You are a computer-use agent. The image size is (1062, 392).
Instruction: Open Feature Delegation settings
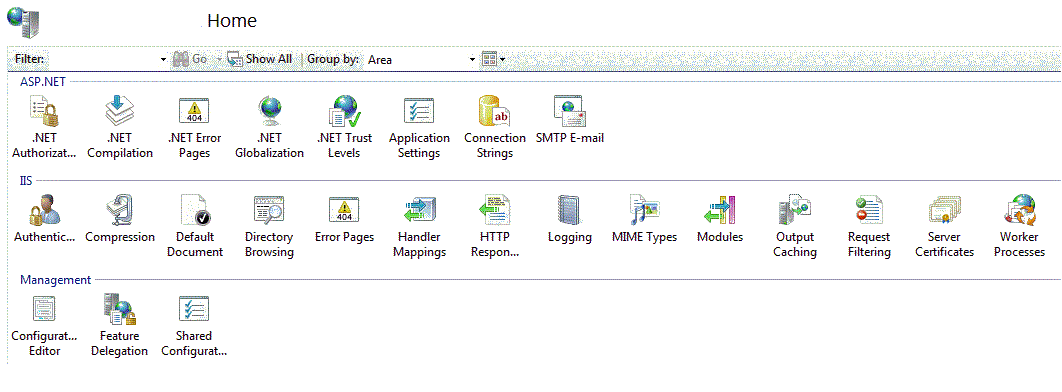pyautogui.click(x=120, y=326)
